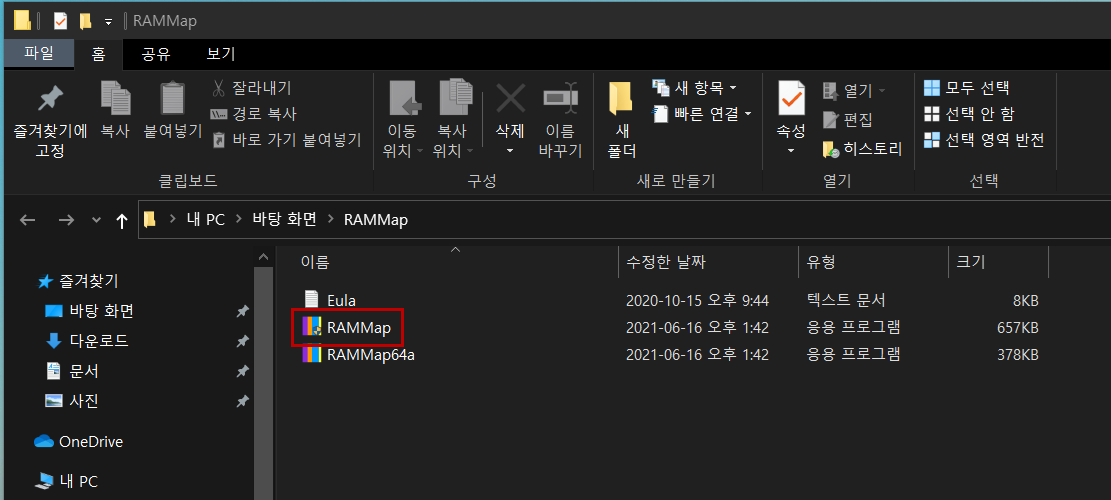Click the Pin to Quick Access icon

50,99
